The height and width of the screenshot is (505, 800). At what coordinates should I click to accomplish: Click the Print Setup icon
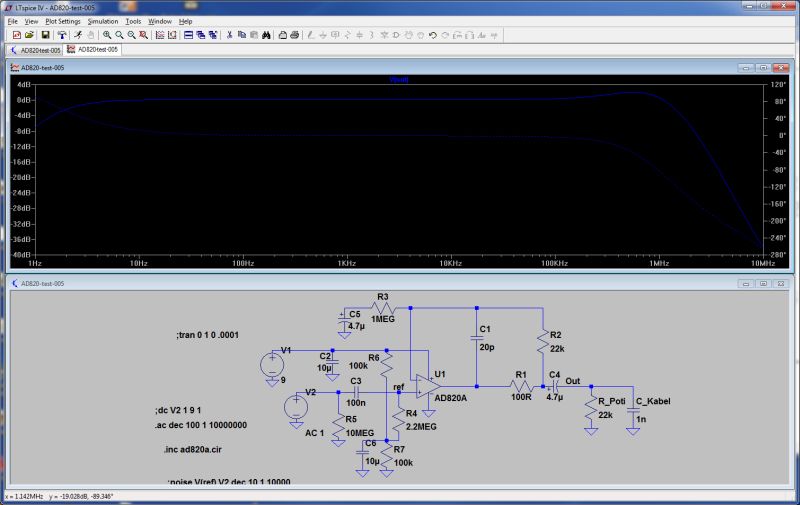282,35
